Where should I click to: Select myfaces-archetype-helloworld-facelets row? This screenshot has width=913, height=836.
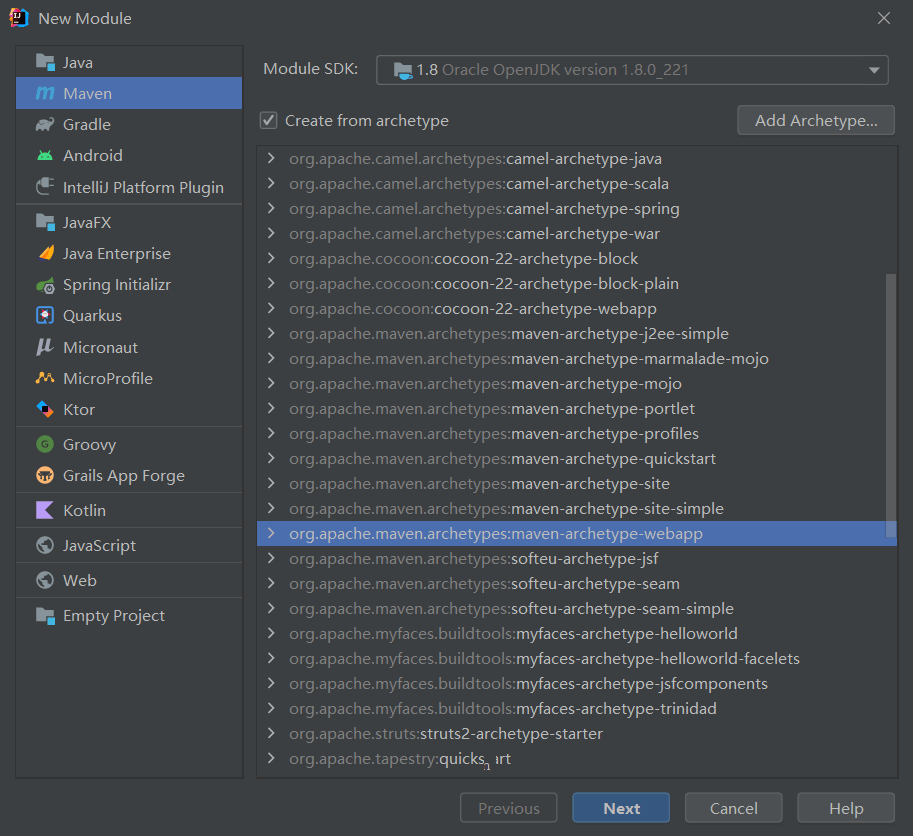[576, 658]
